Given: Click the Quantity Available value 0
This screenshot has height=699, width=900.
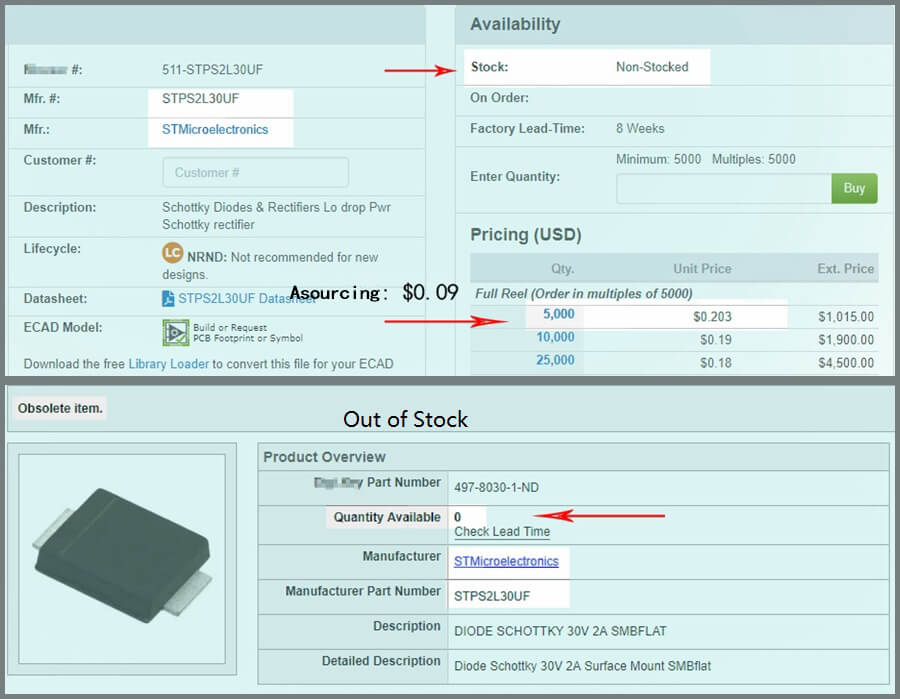Looking at the screenshot, I should [x=457, y=517].
